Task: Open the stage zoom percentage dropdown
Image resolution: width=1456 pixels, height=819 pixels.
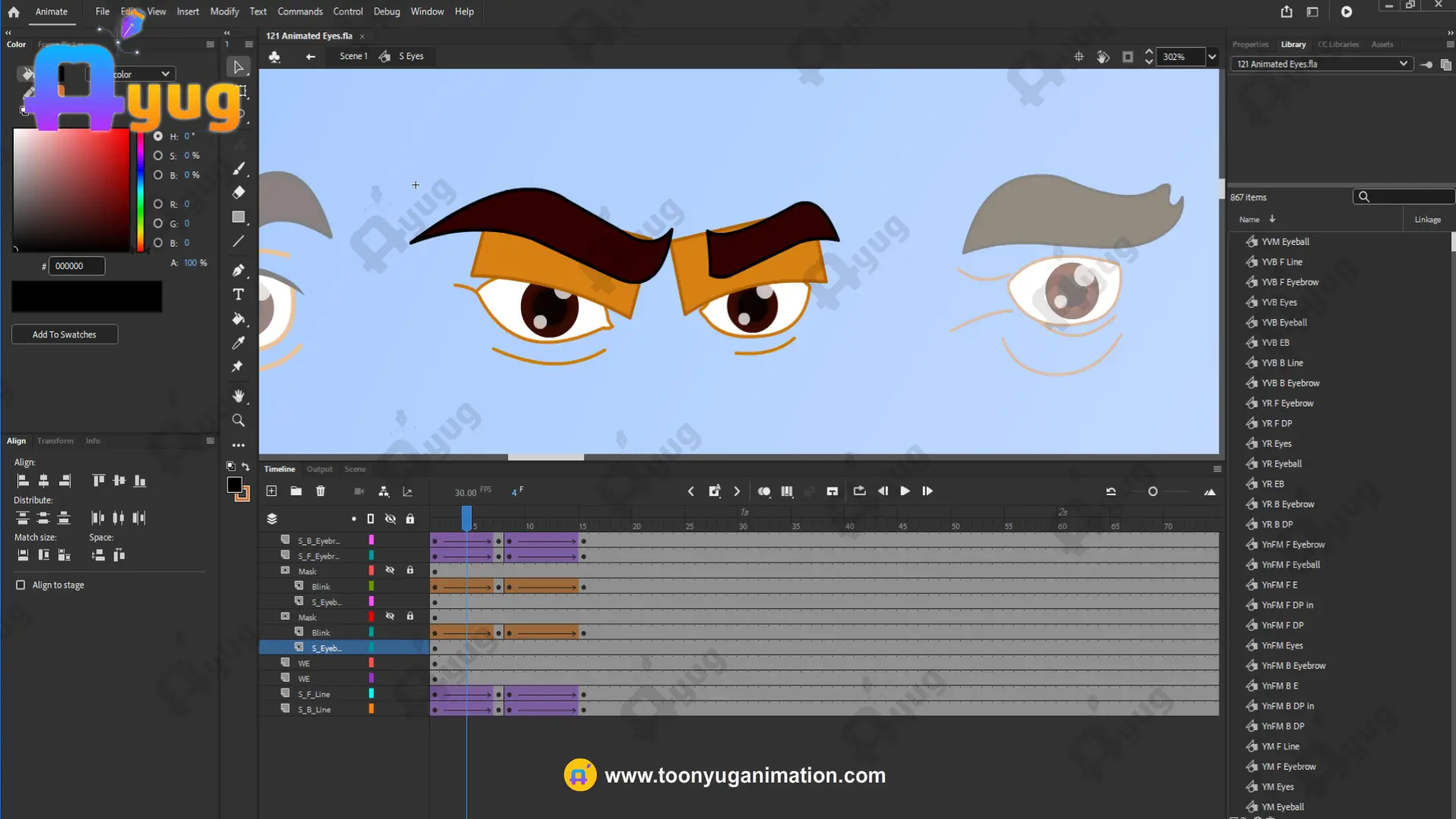Action: (1212, 57)
